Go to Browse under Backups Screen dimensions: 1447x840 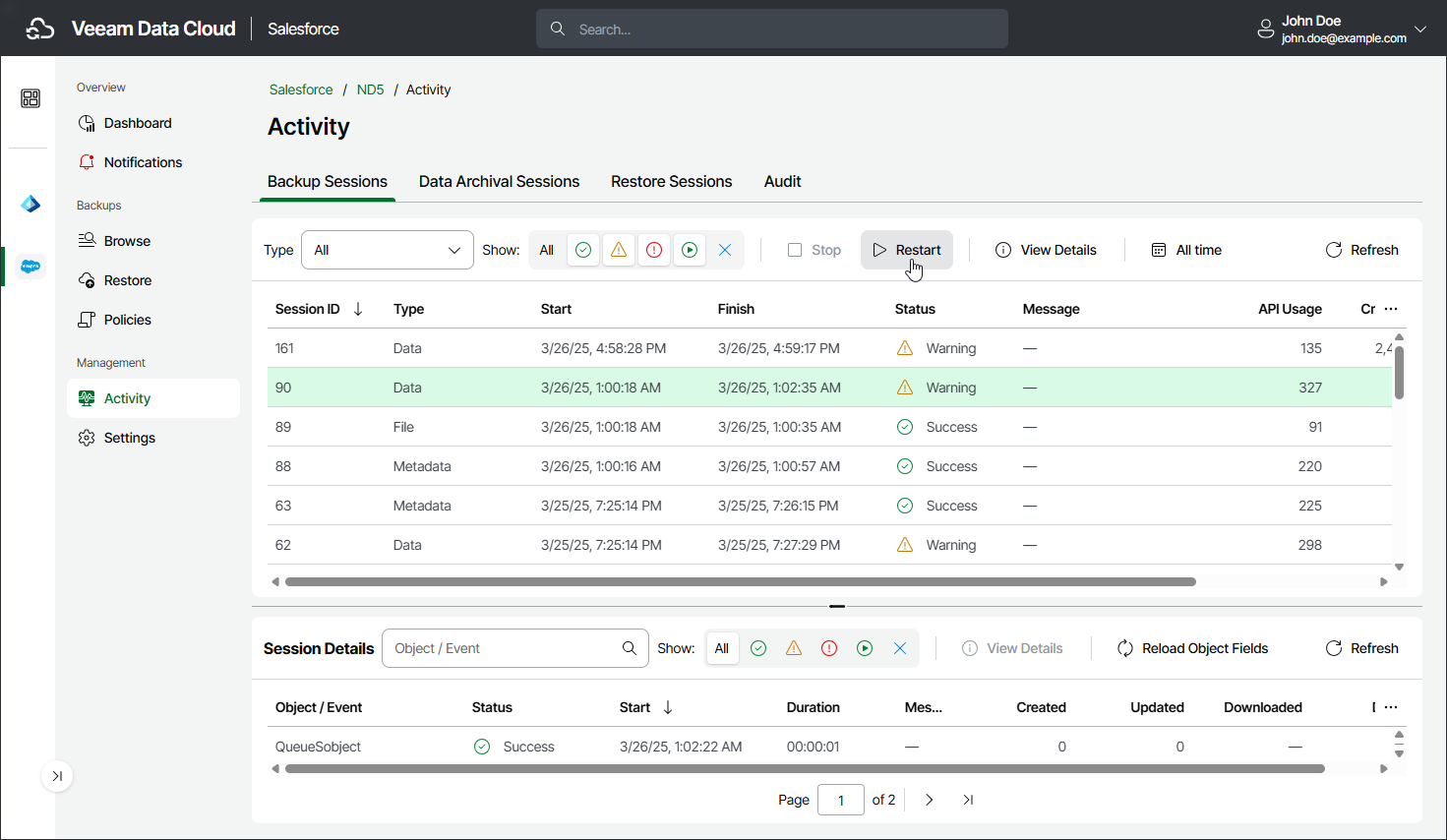[x=153, y=241]
